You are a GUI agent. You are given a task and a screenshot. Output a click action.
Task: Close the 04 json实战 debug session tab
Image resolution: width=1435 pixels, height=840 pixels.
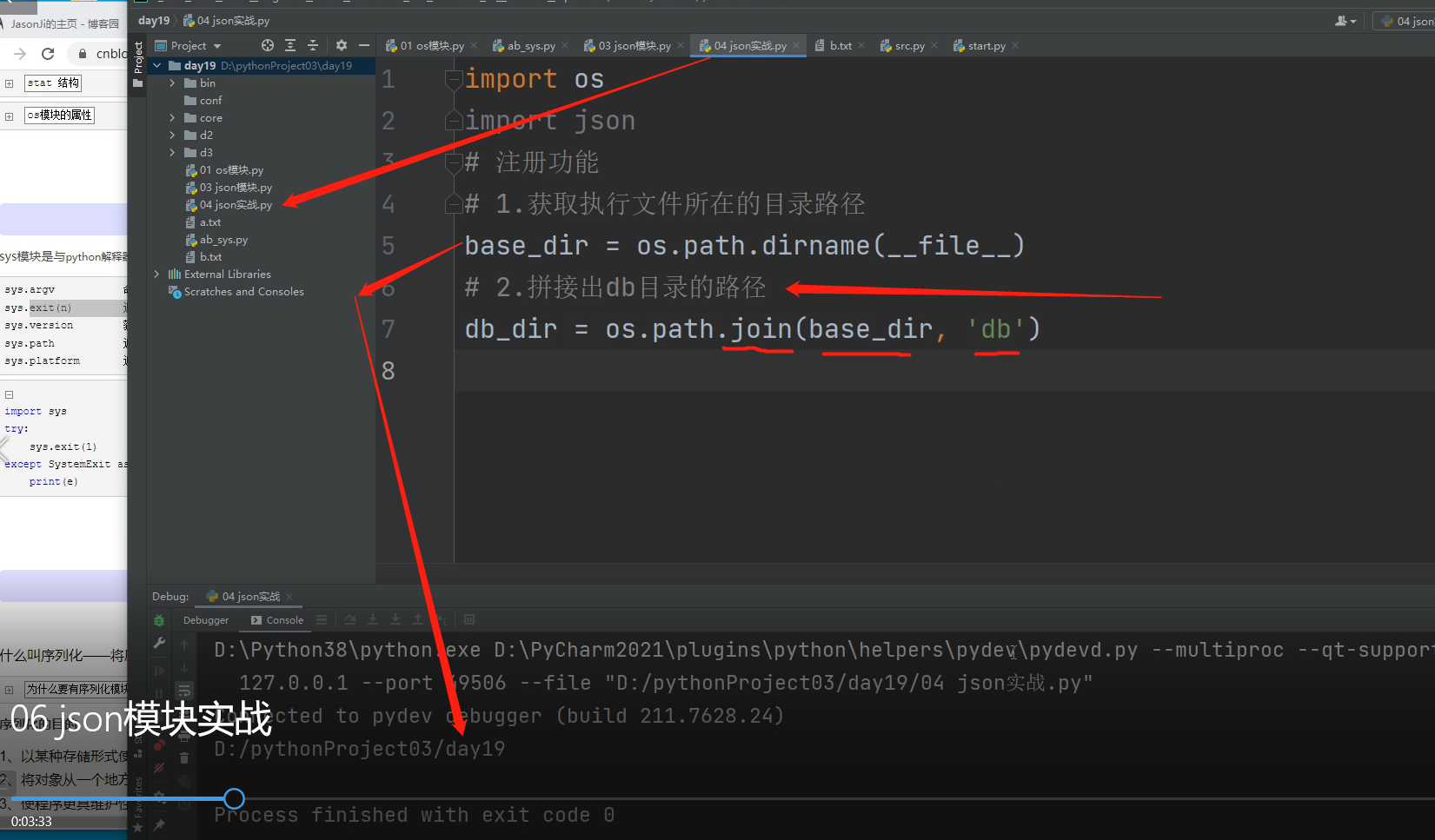click(x=289, y=596)
